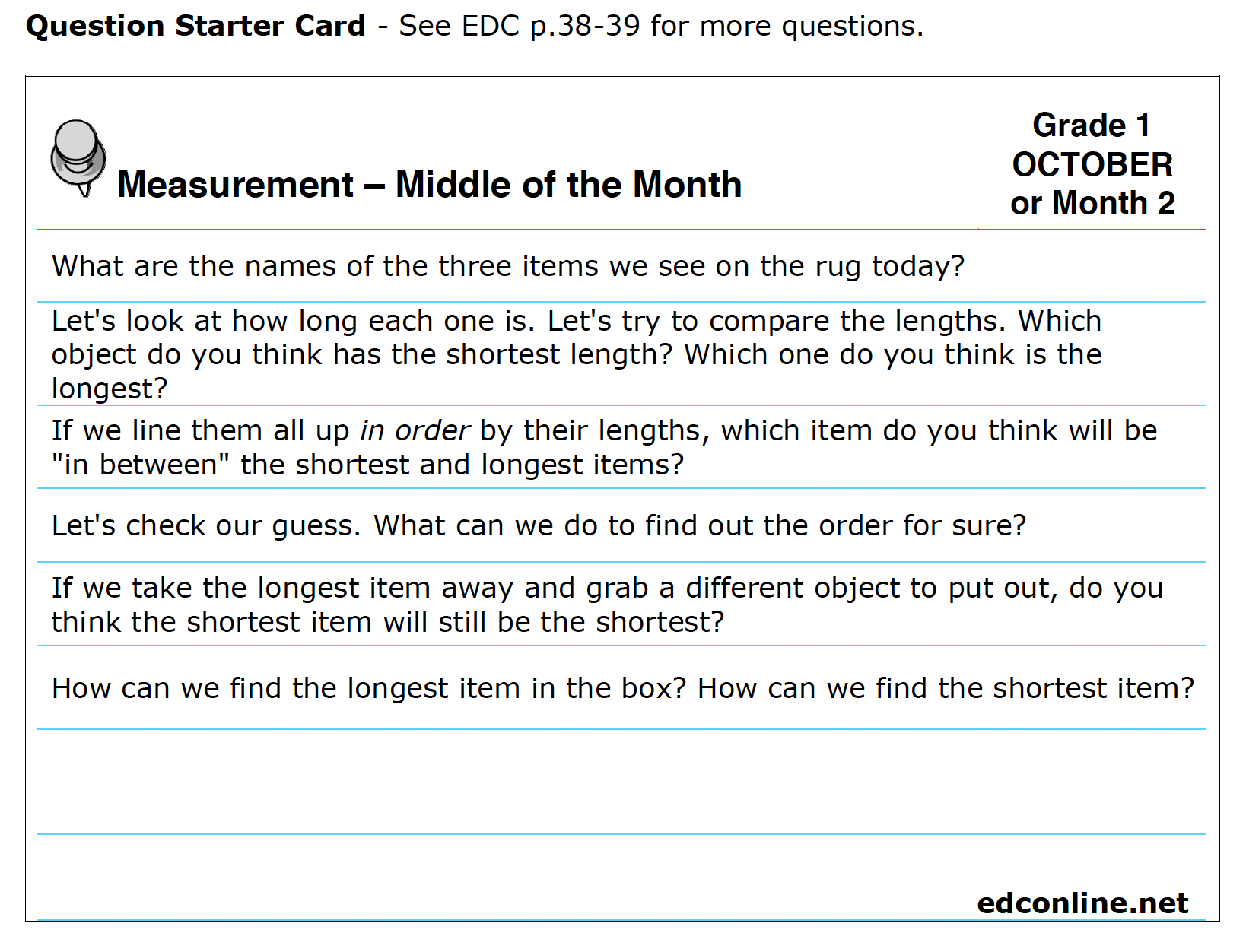Click the shortest item still shortest line
This screenshot has height=952, width=1246.
(388, 622)
